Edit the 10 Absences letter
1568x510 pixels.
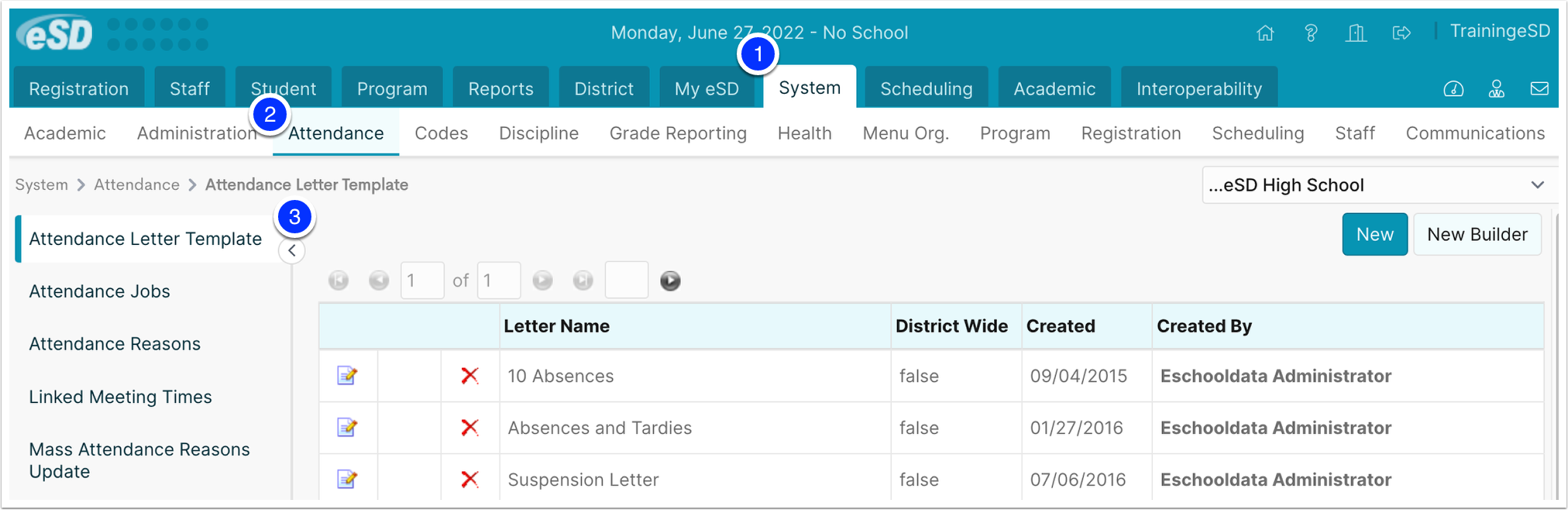tap(347, 376)
